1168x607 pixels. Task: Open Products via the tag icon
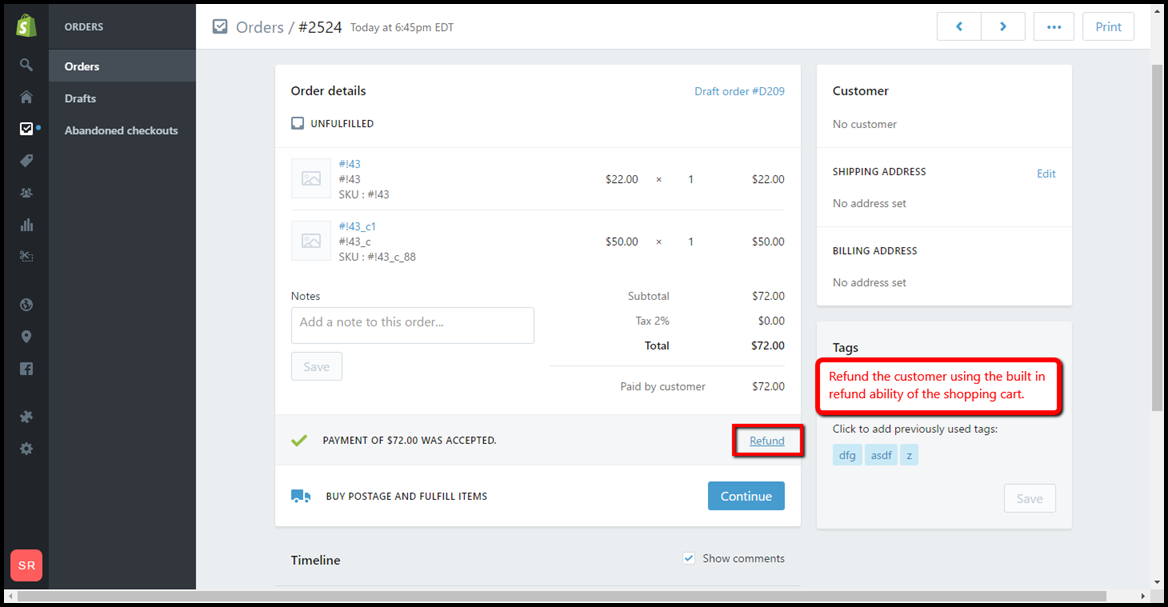tap(26, 161)
